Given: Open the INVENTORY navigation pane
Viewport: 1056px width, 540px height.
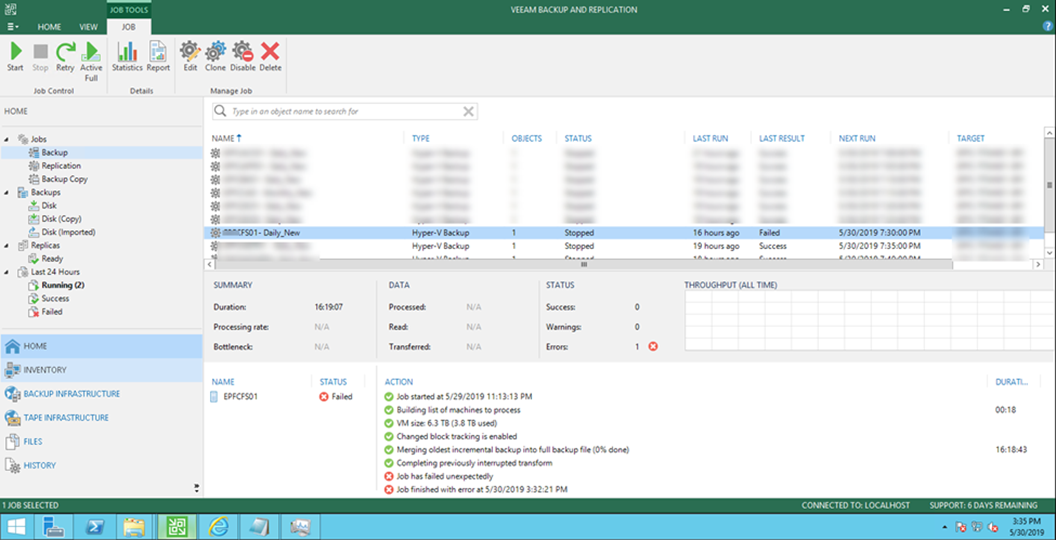Looking at the screenshot, I should [101, 370].
